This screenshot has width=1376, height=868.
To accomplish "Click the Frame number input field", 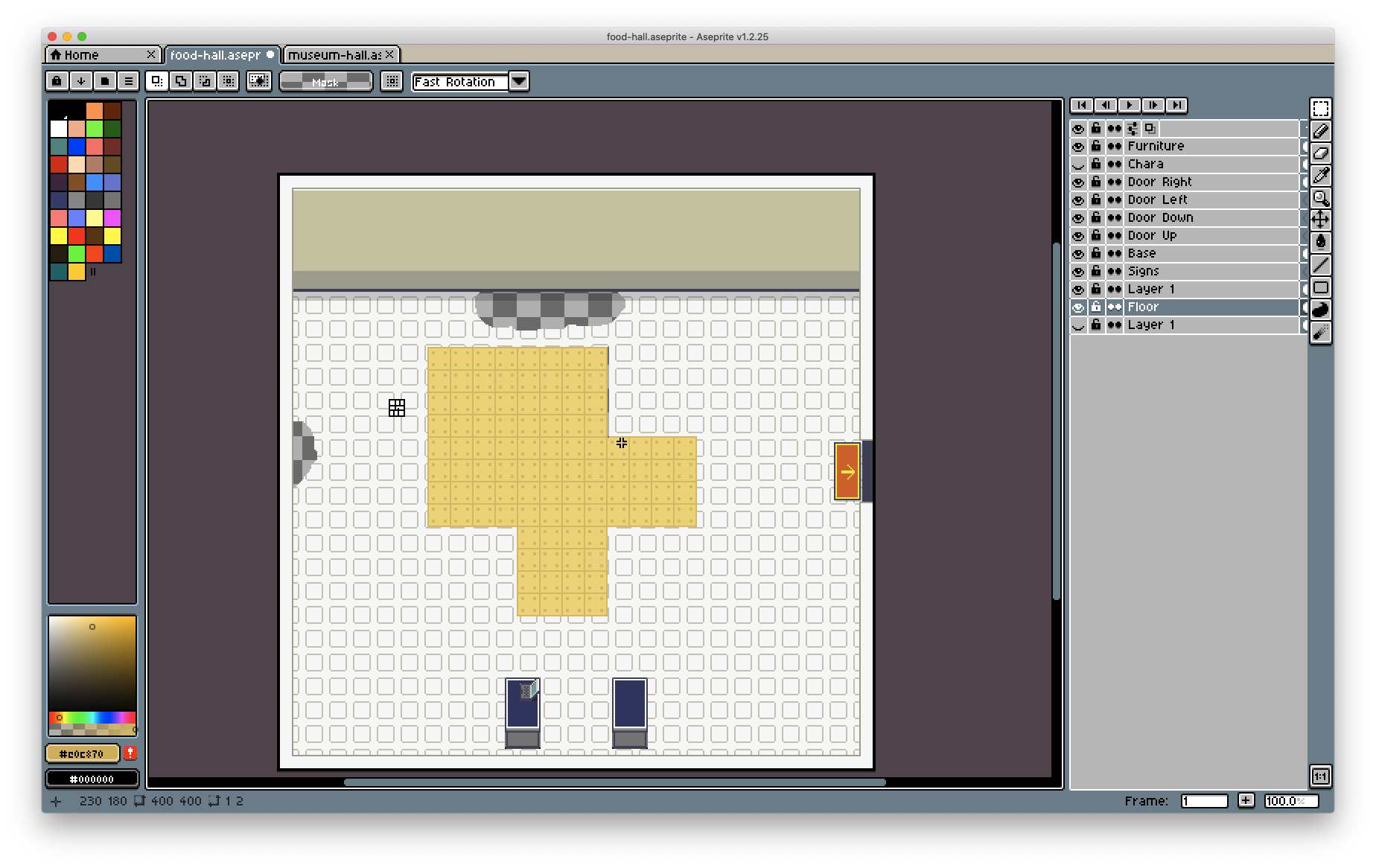I will pos(1203,801).
